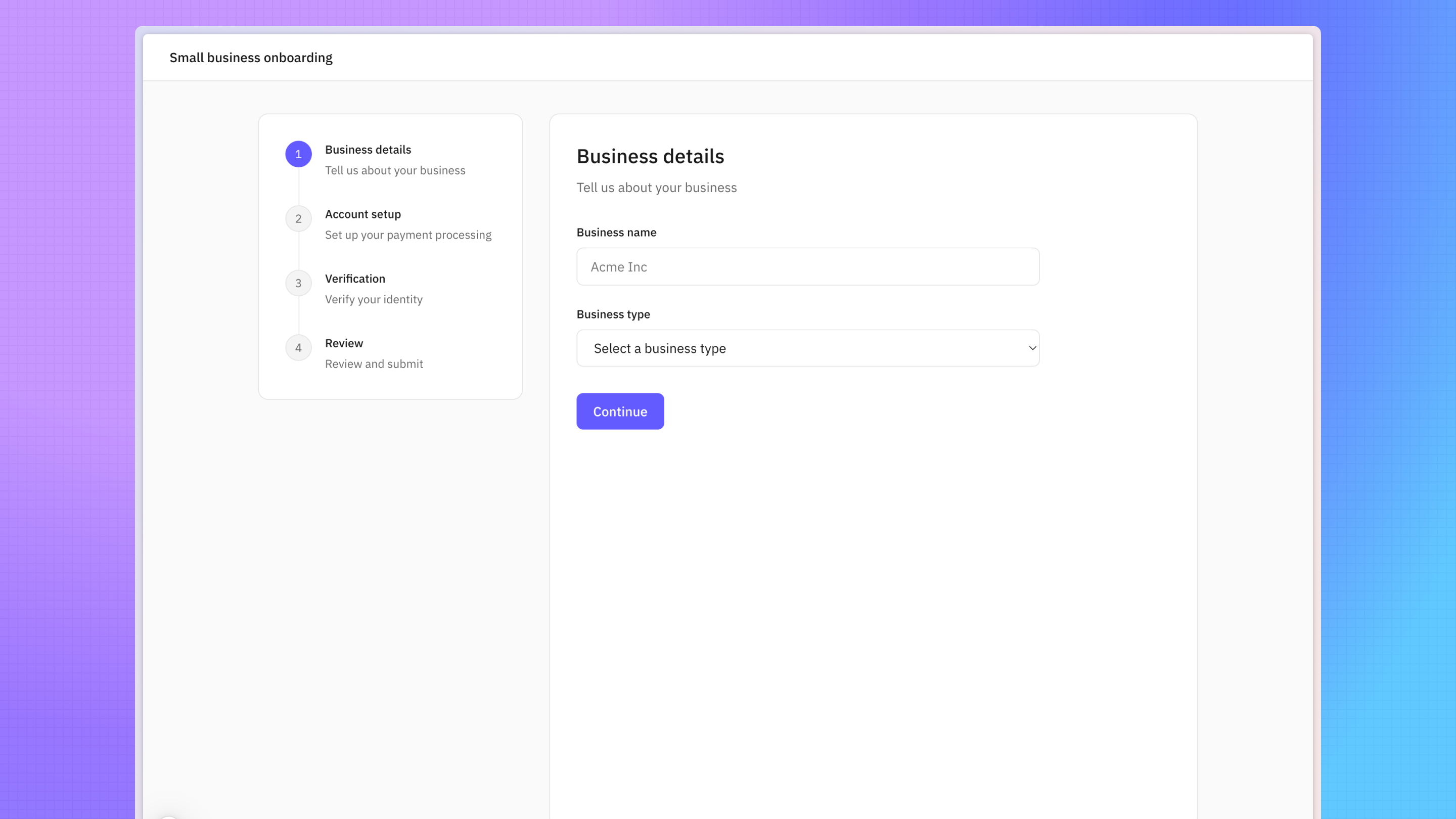Click the Business type field label
1456x819 pixels.
613,314
